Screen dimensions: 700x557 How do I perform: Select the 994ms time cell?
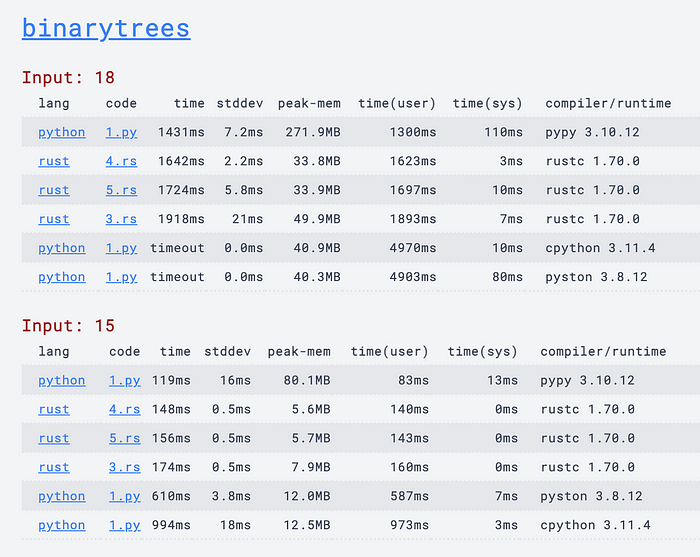[171, 525]
